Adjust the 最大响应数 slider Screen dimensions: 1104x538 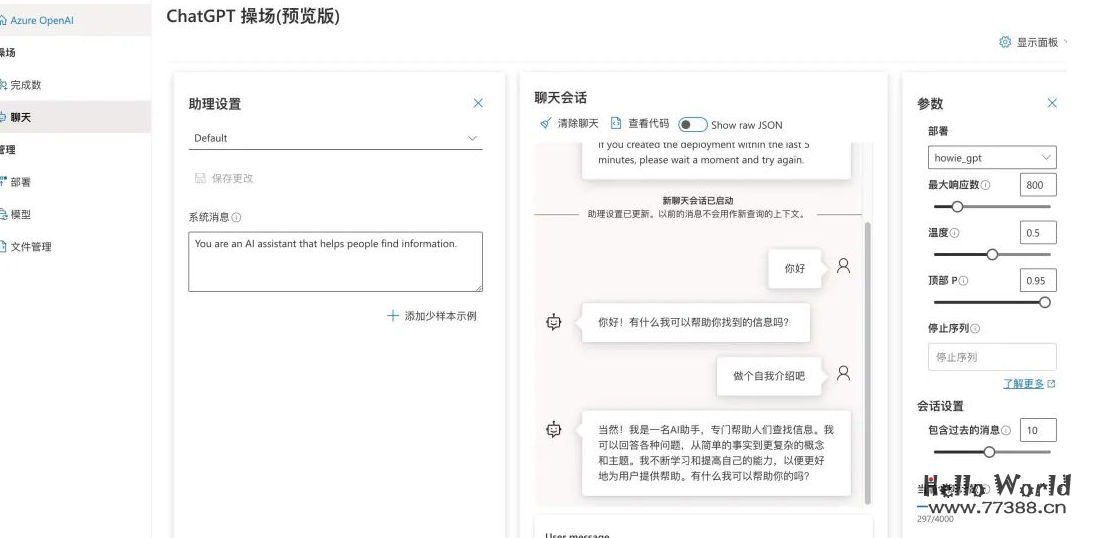tap(992, 207)
